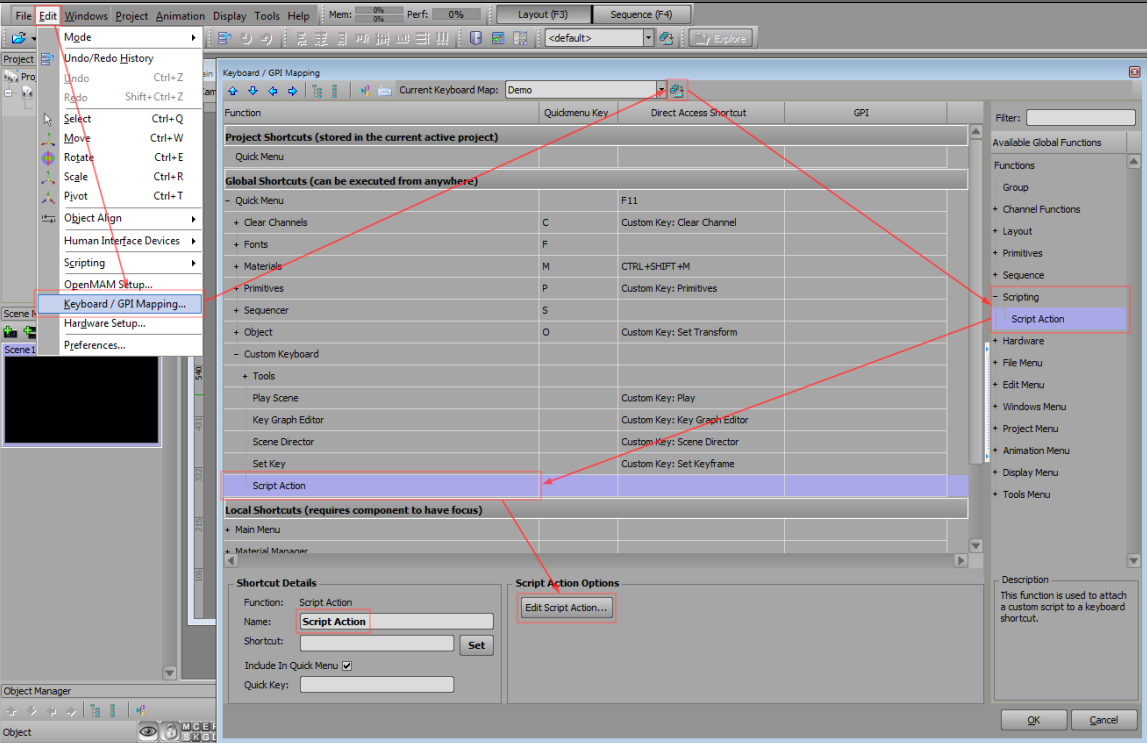This screenshot has height=743, width=1147.
Task: Click Object Manager move right icon
Action: coord(71,711)
